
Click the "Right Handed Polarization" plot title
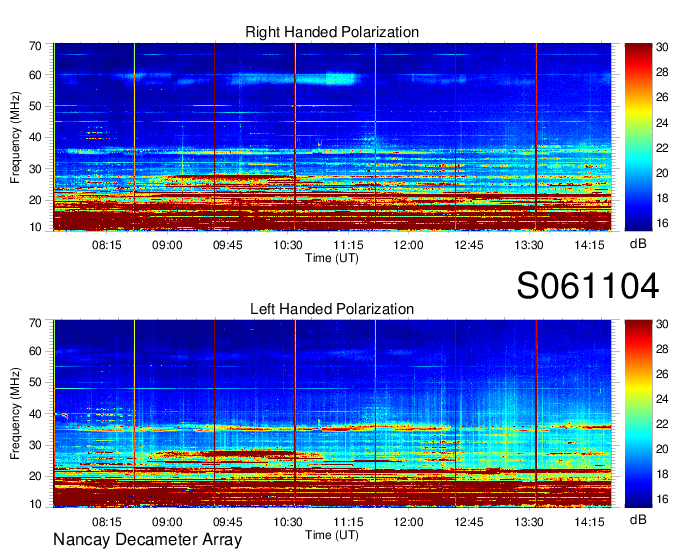pos(332,32)
